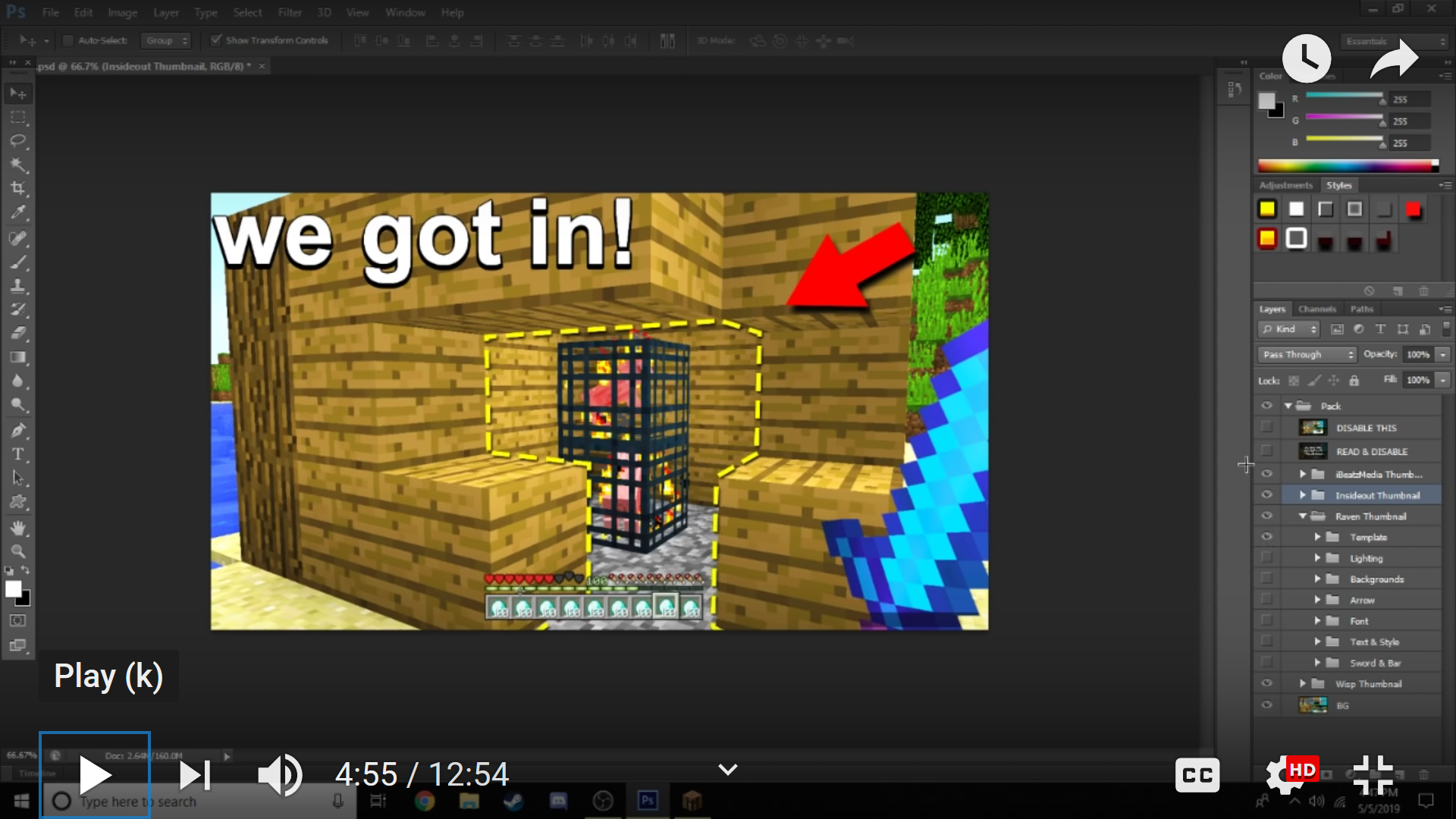Exit full screen mode

coord(1373,774)
